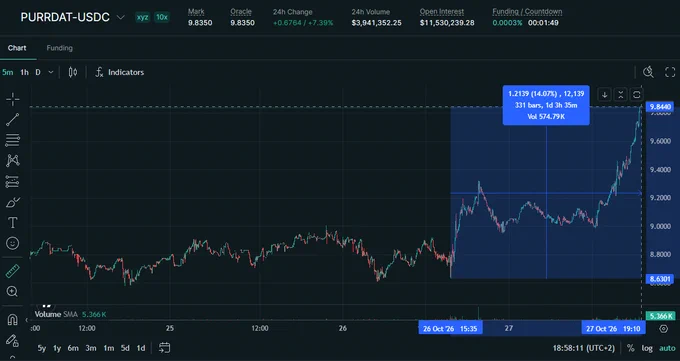Open the PURRDAT-USDC pair selector dropdown
The width and height of the screenshot is (680, 361).
[x=121, y=17]
